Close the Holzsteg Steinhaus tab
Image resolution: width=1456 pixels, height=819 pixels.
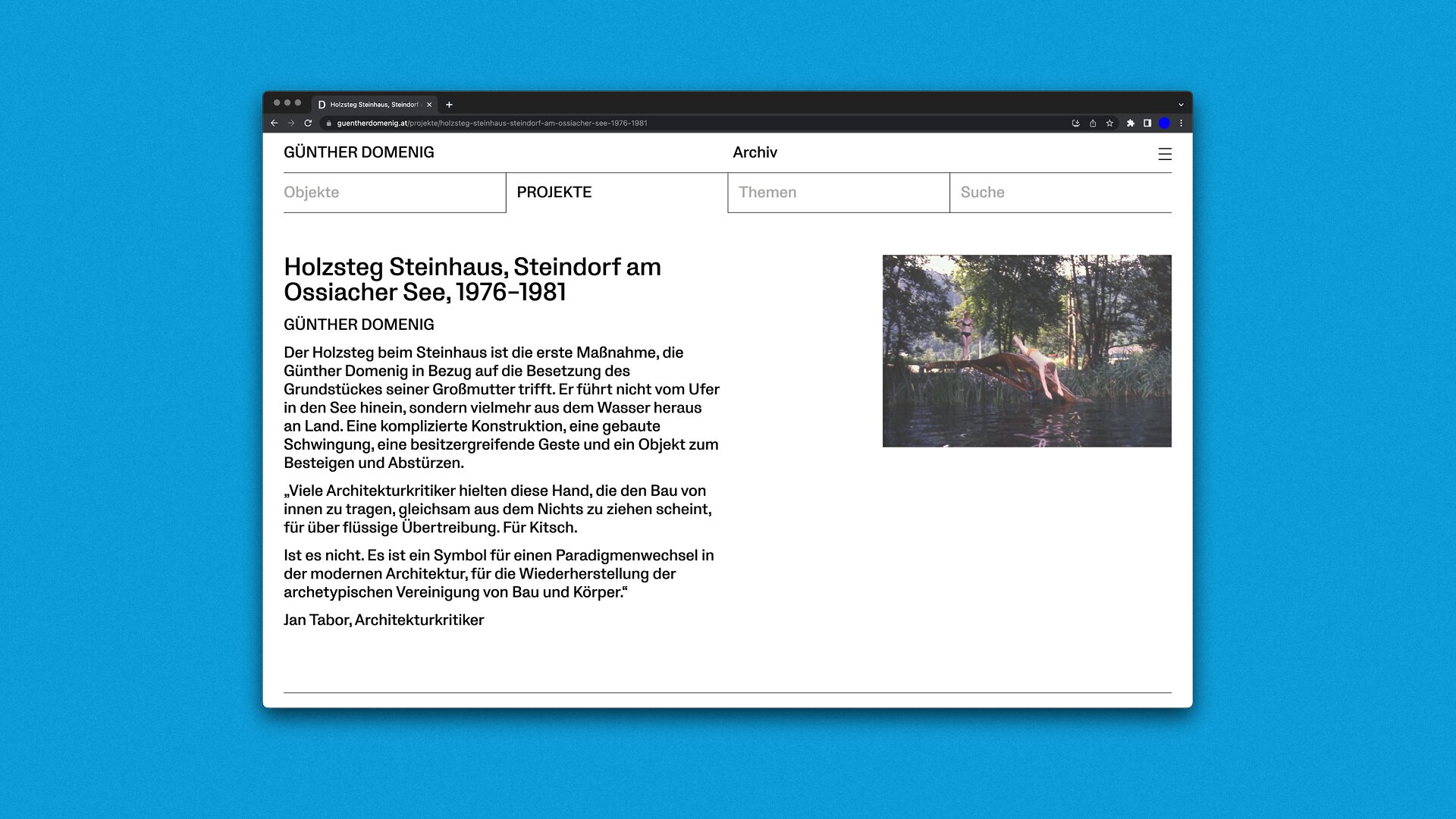point(429,105)
